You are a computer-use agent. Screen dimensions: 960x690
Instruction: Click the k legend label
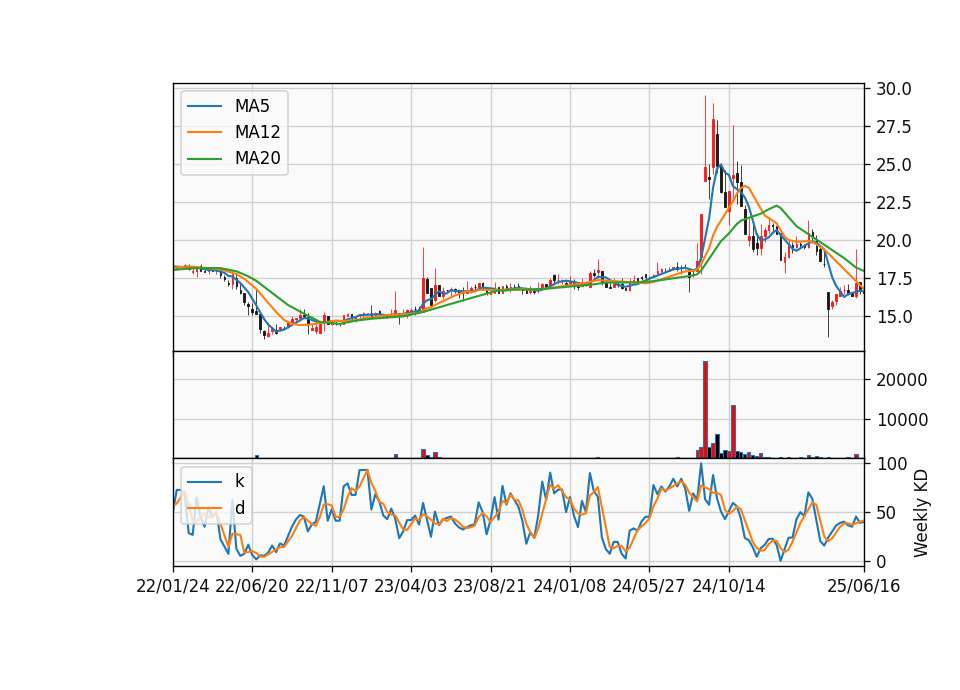pos(239,481)
